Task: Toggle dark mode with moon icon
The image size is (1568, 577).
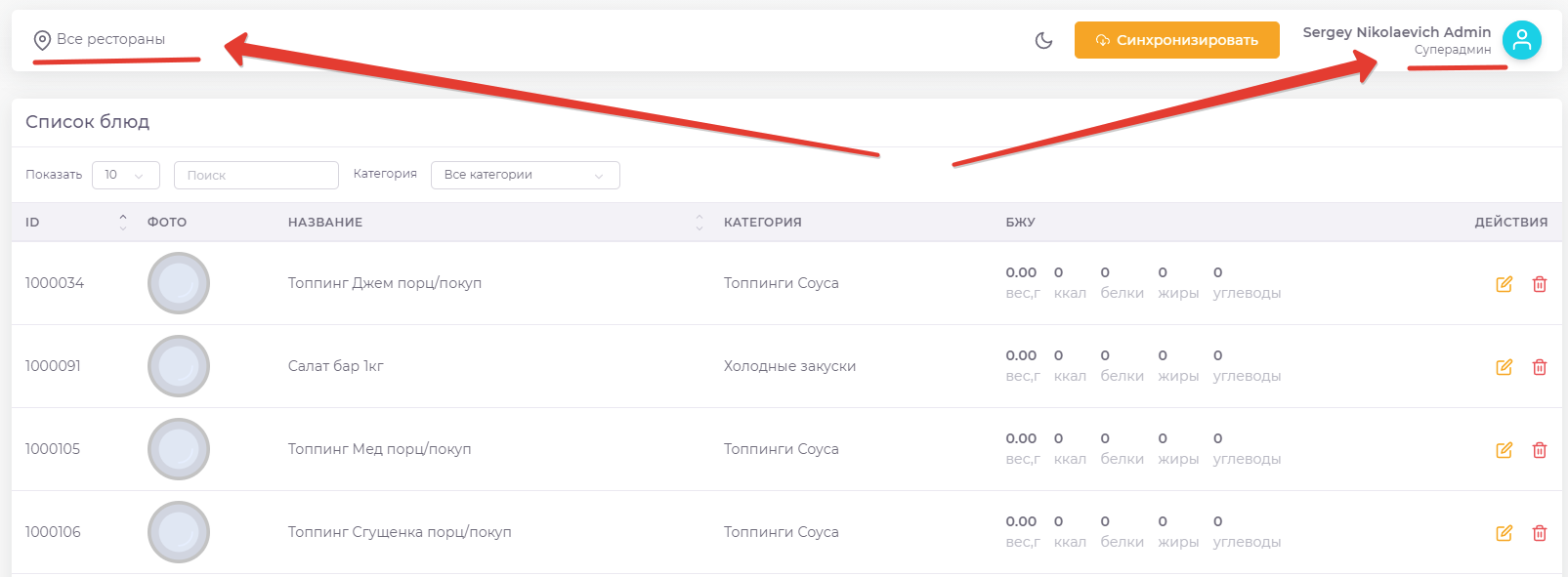Action: tap(1043, 40)
